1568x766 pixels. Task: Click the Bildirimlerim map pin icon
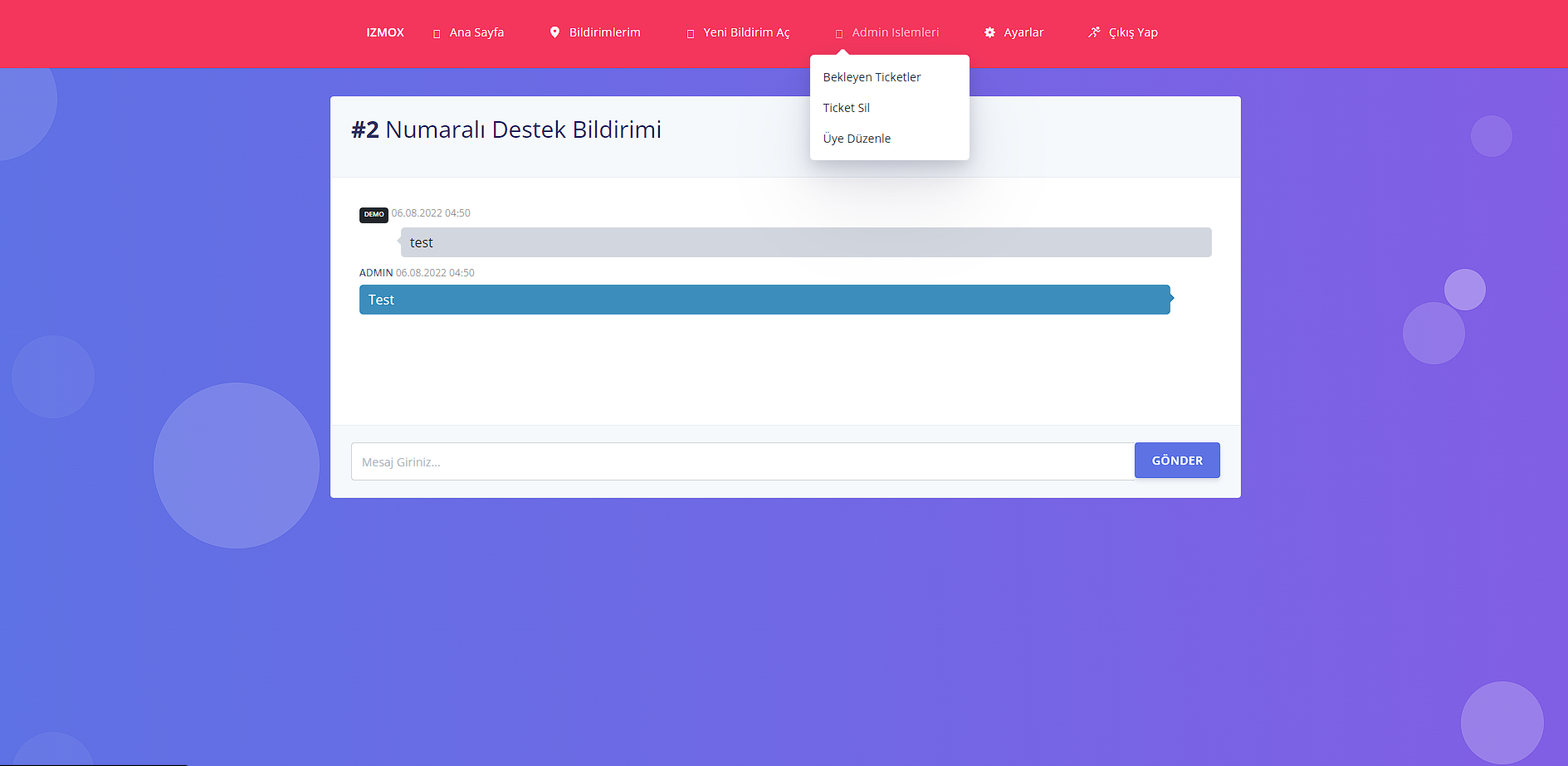click(x=554, y=32)
